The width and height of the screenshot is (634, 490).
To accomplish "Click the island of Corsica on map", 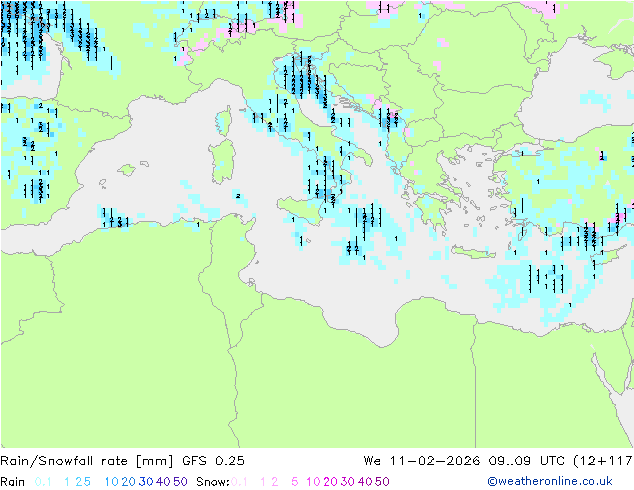I will [224, 121].
